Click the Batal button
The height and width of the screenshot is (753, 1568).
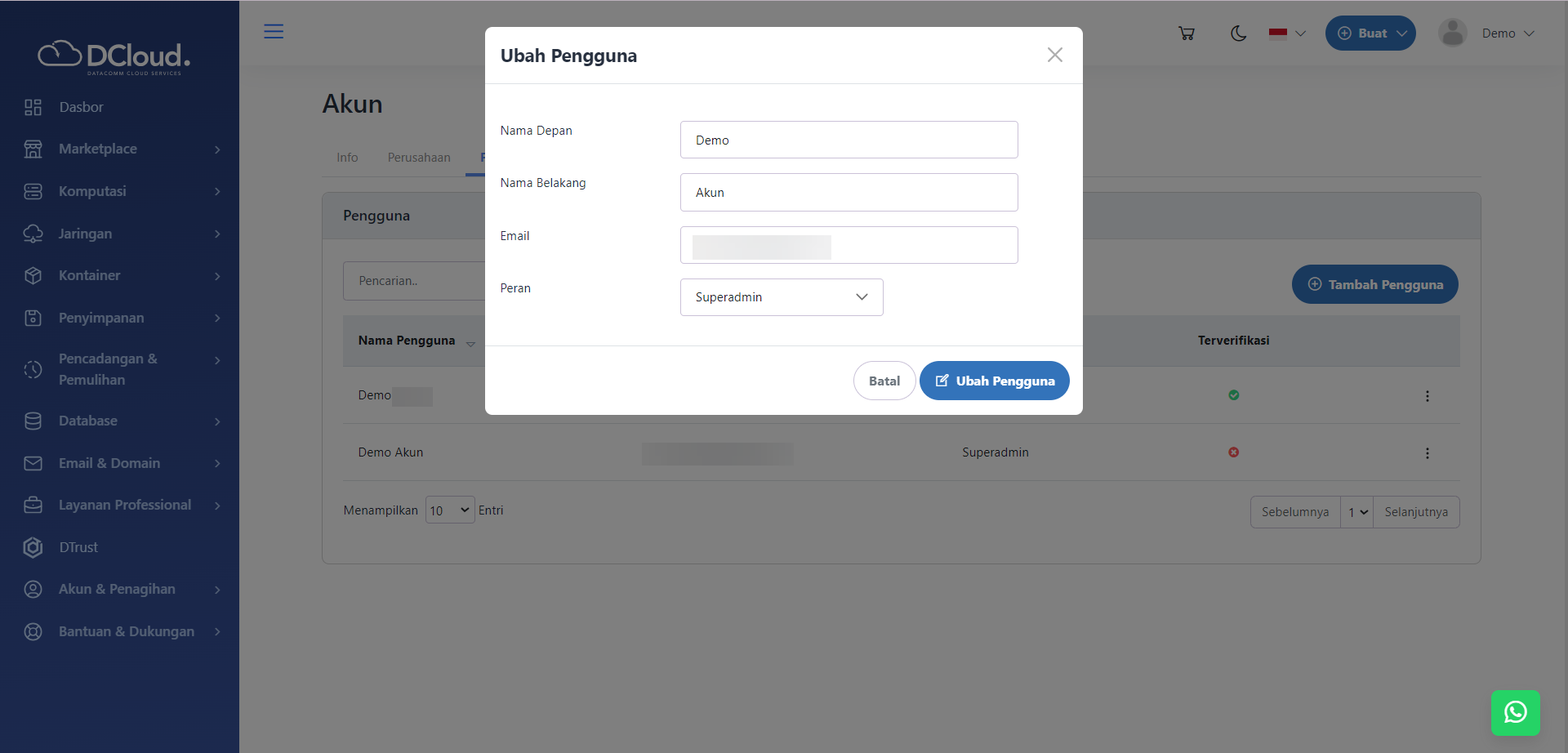884,381
